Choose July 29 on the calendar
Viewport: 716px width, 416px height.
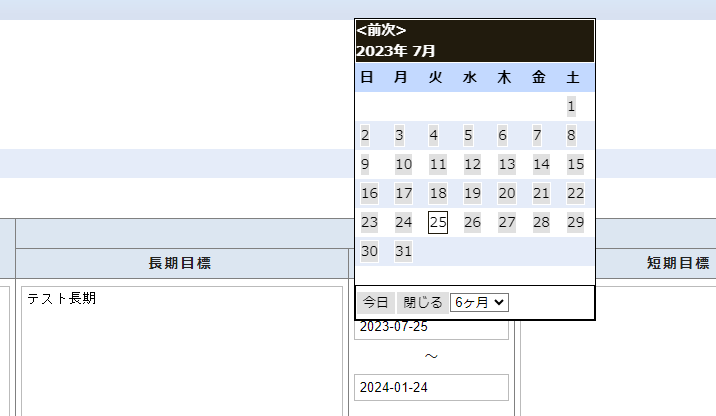click(x=575, y=222)
